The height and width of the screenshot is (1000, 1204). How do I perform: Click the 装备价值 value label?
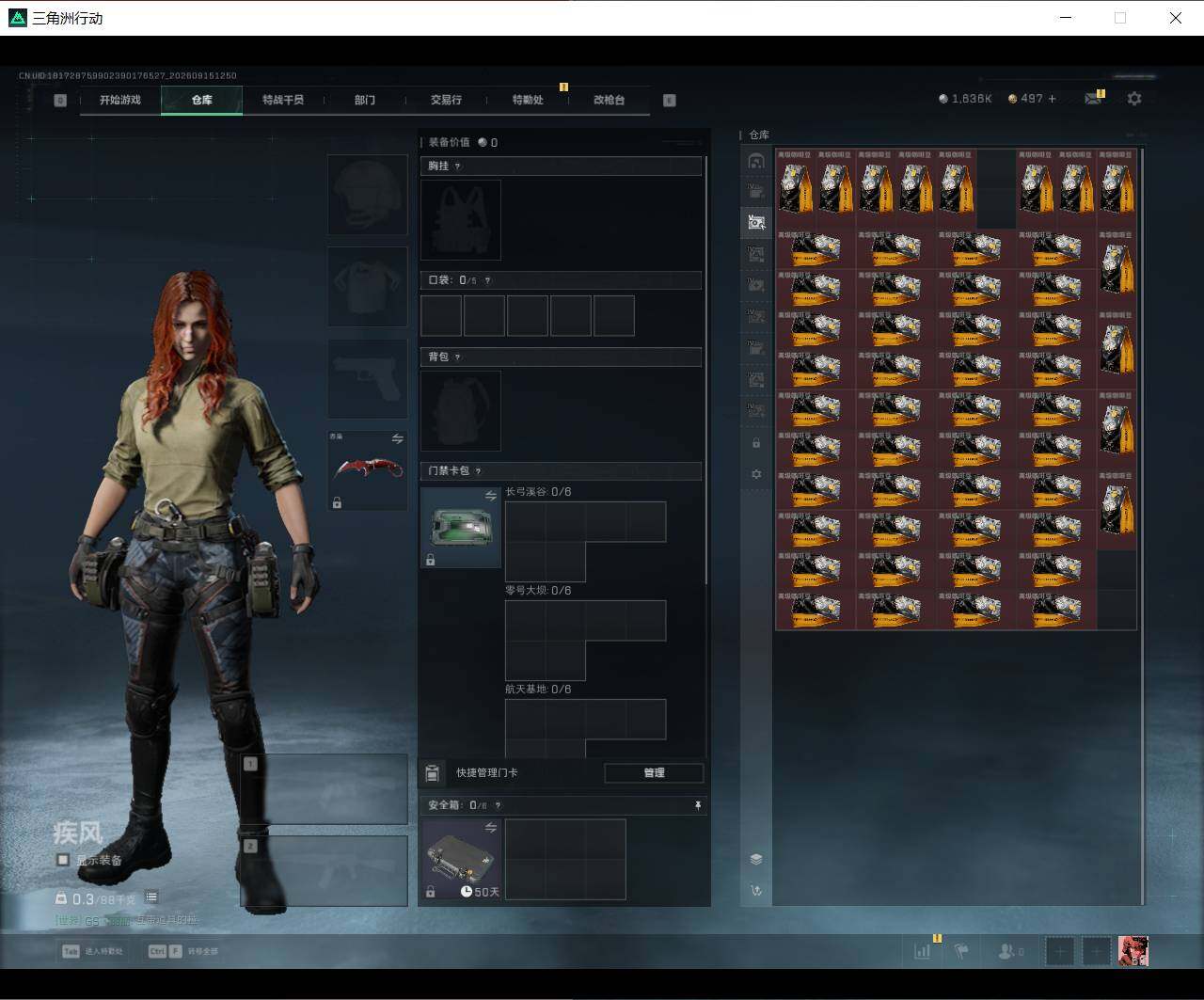[463, 143]
